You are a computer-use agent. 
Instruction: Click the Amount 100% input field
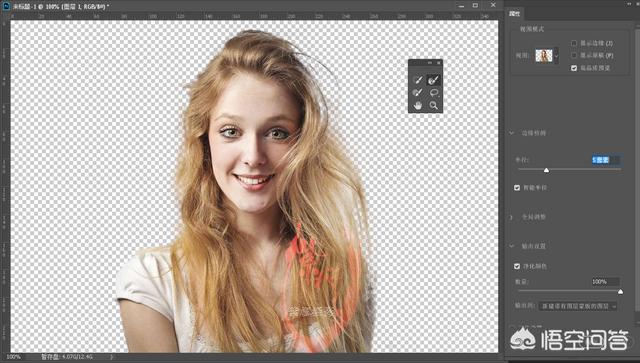pyautogui.click(x=606, y=282)
